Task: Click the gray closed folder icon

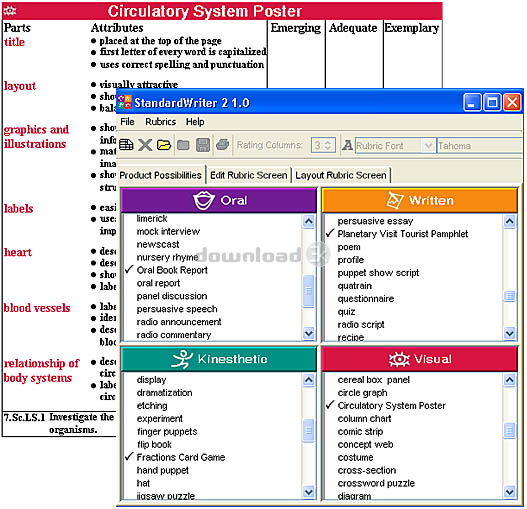Action: click(183, 145)
